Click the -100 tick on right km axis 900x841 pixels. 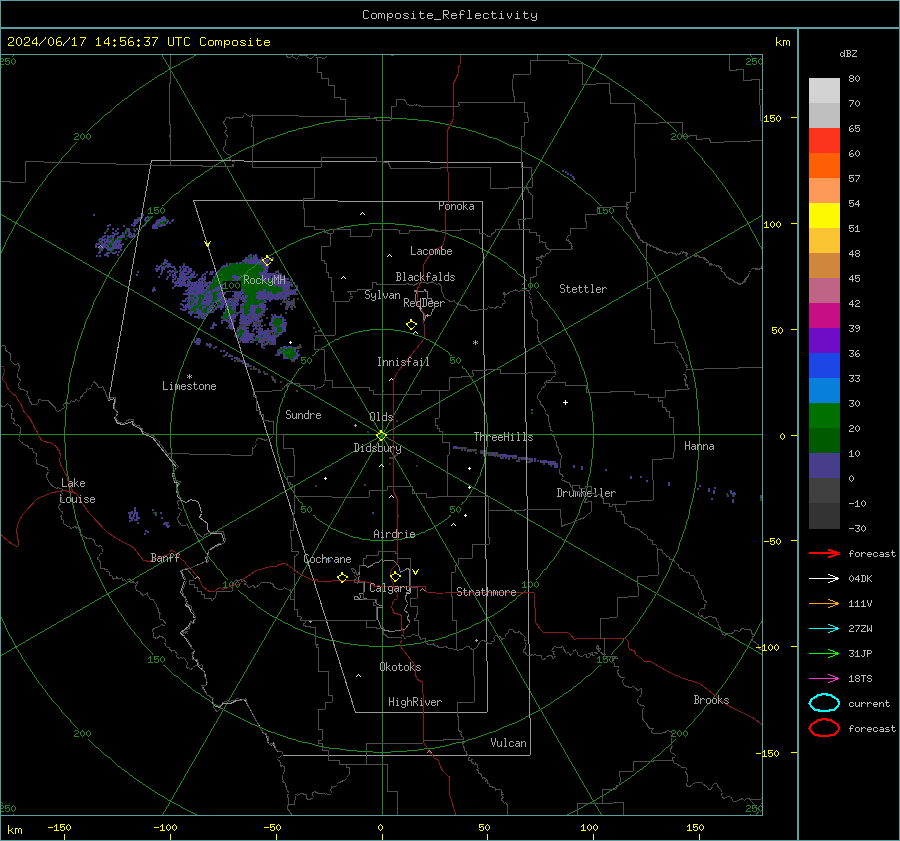[x=767, y=647]
